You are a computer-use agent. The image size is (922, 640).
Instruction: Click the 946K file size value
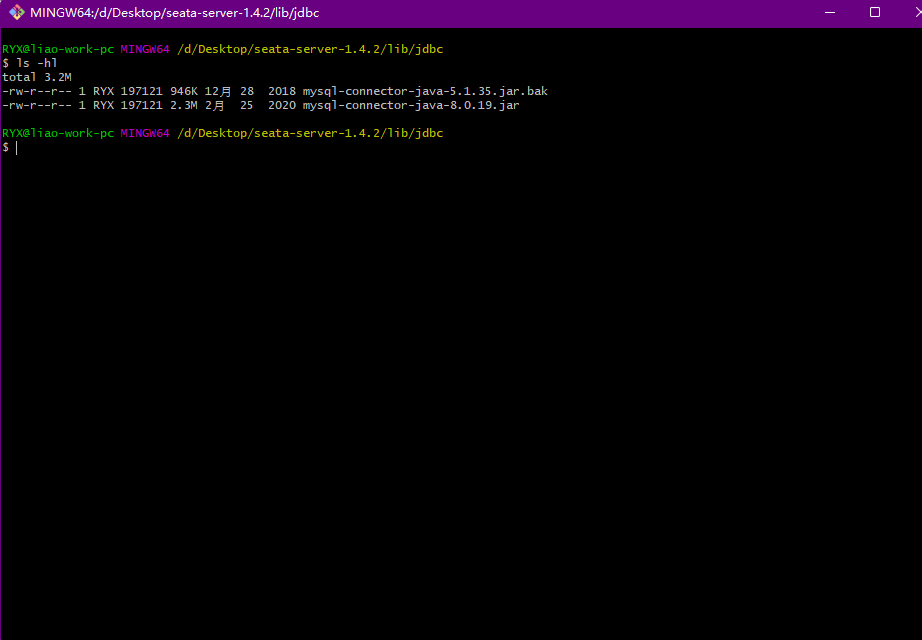click(184, 91)
